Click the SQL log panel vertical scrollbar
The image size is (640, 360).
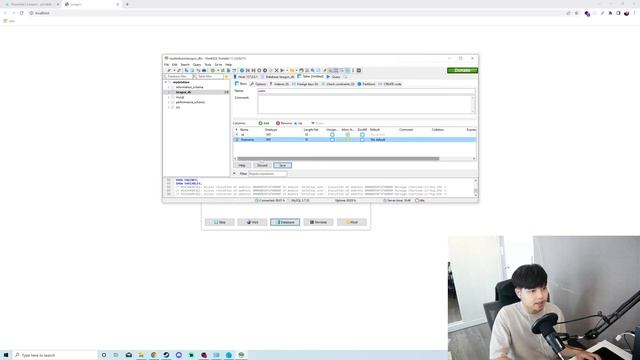[476, 187]
